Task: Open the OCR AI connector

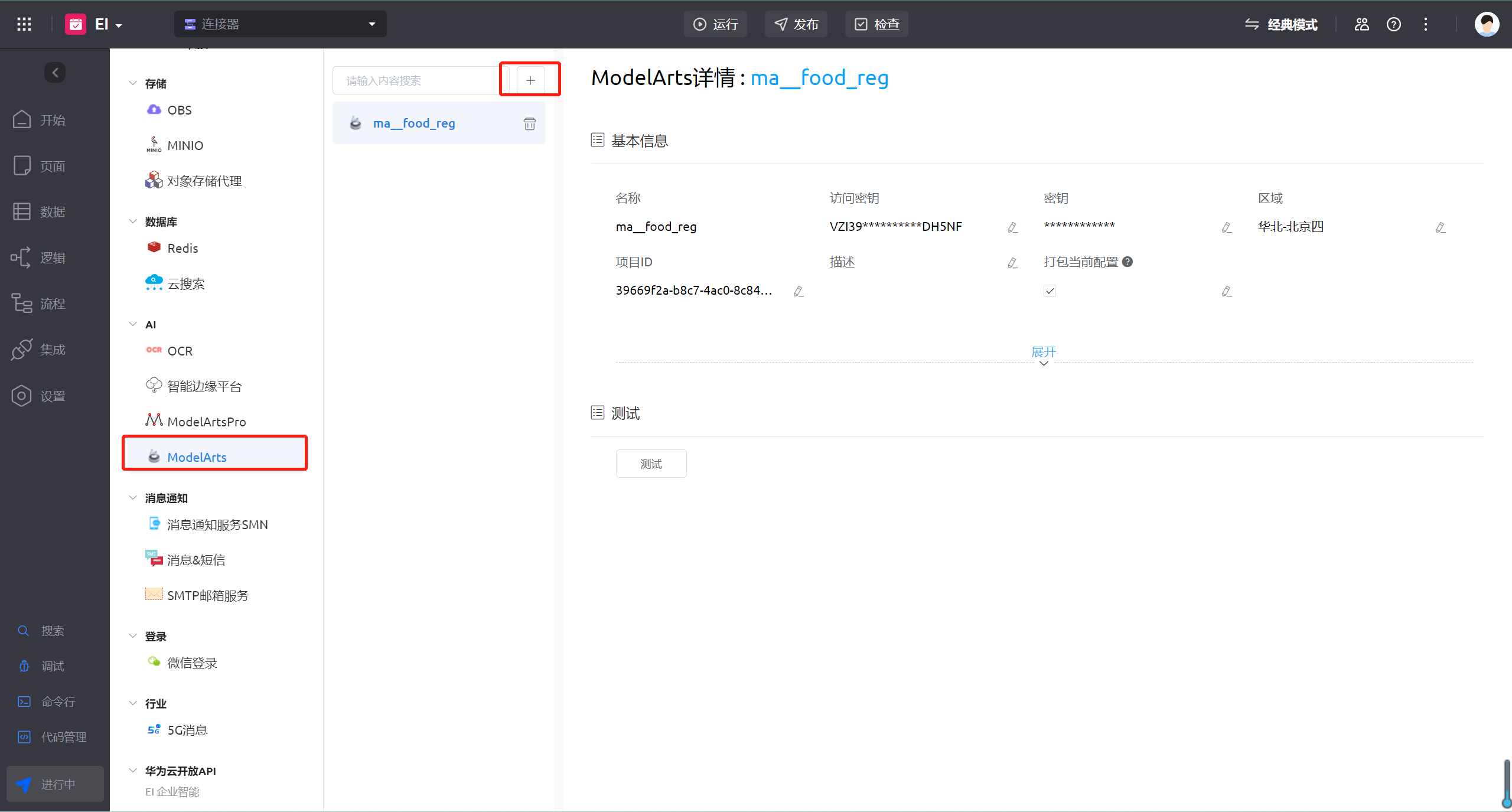Action: click(x=180, y=351)
